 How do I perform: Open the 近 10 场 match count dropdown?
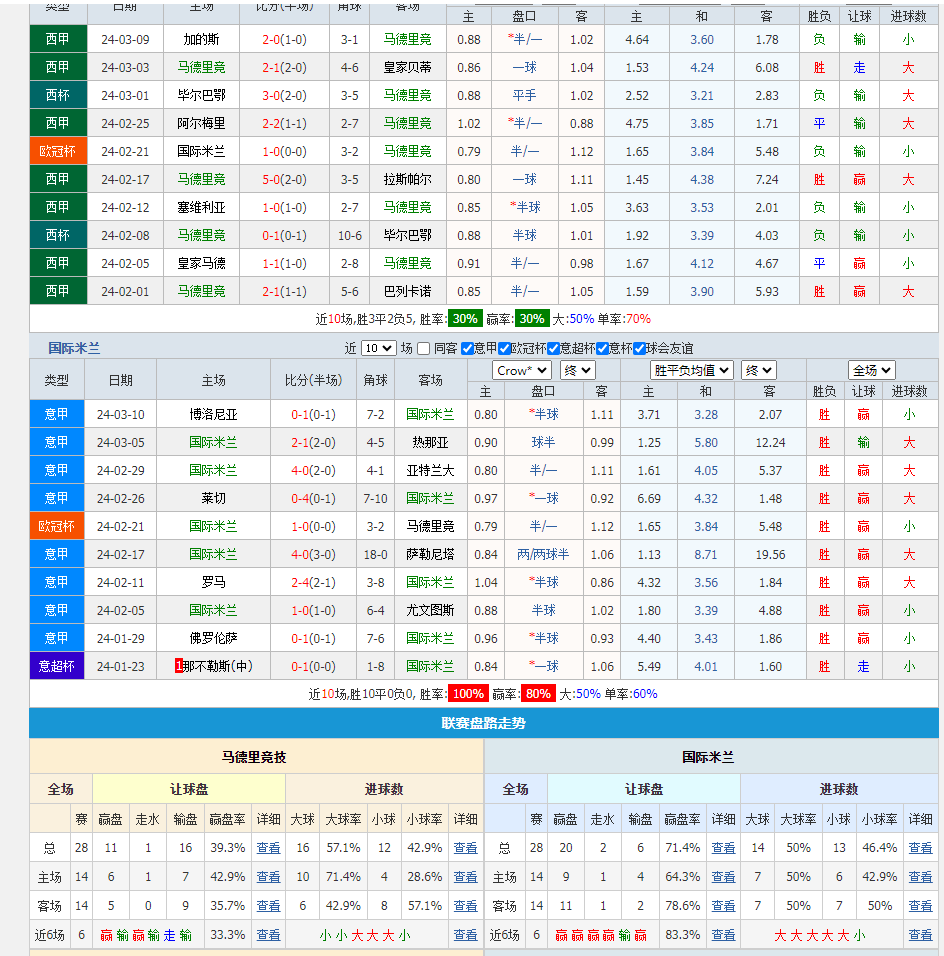pos(378,349)
